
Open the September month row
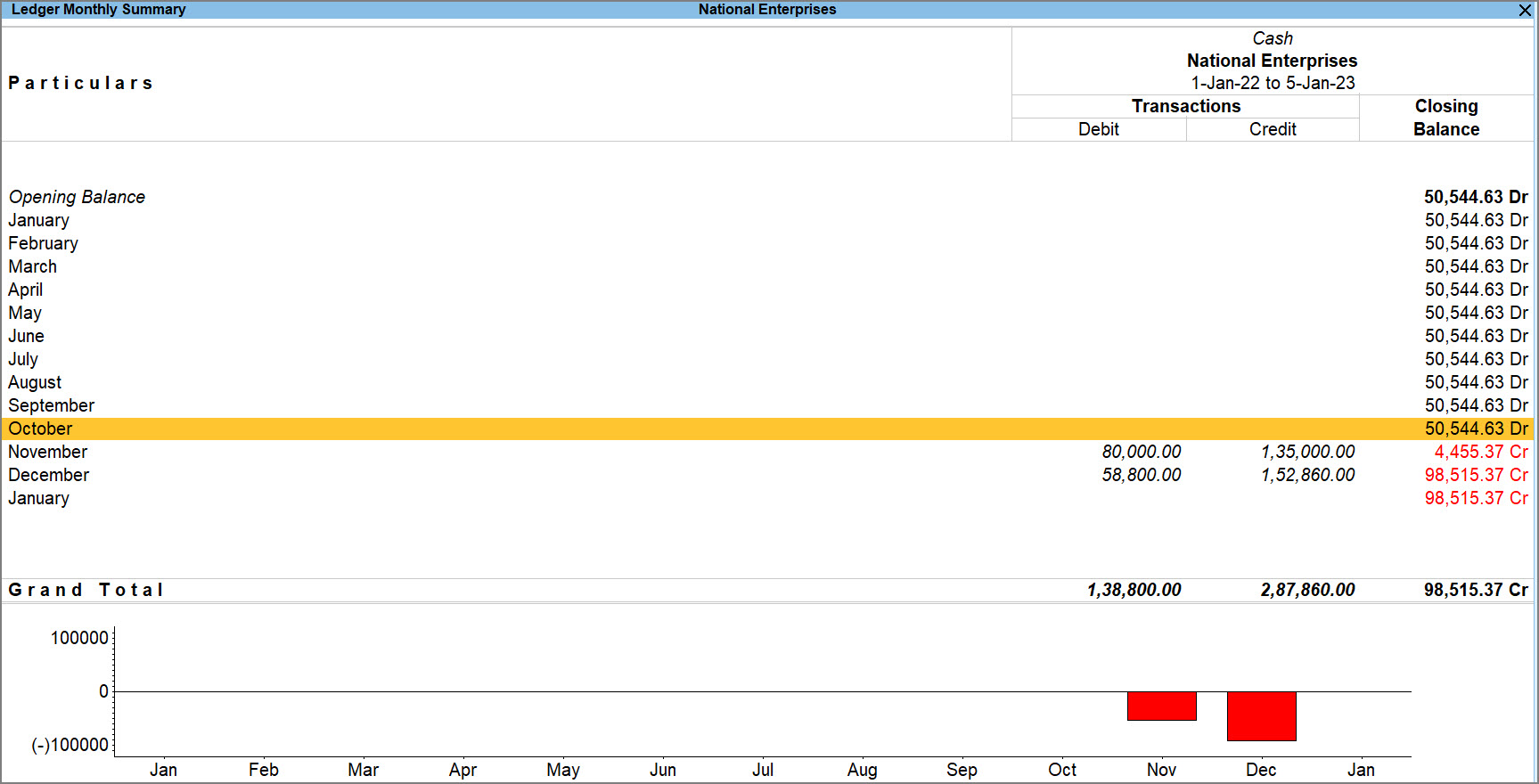(768, 405)
